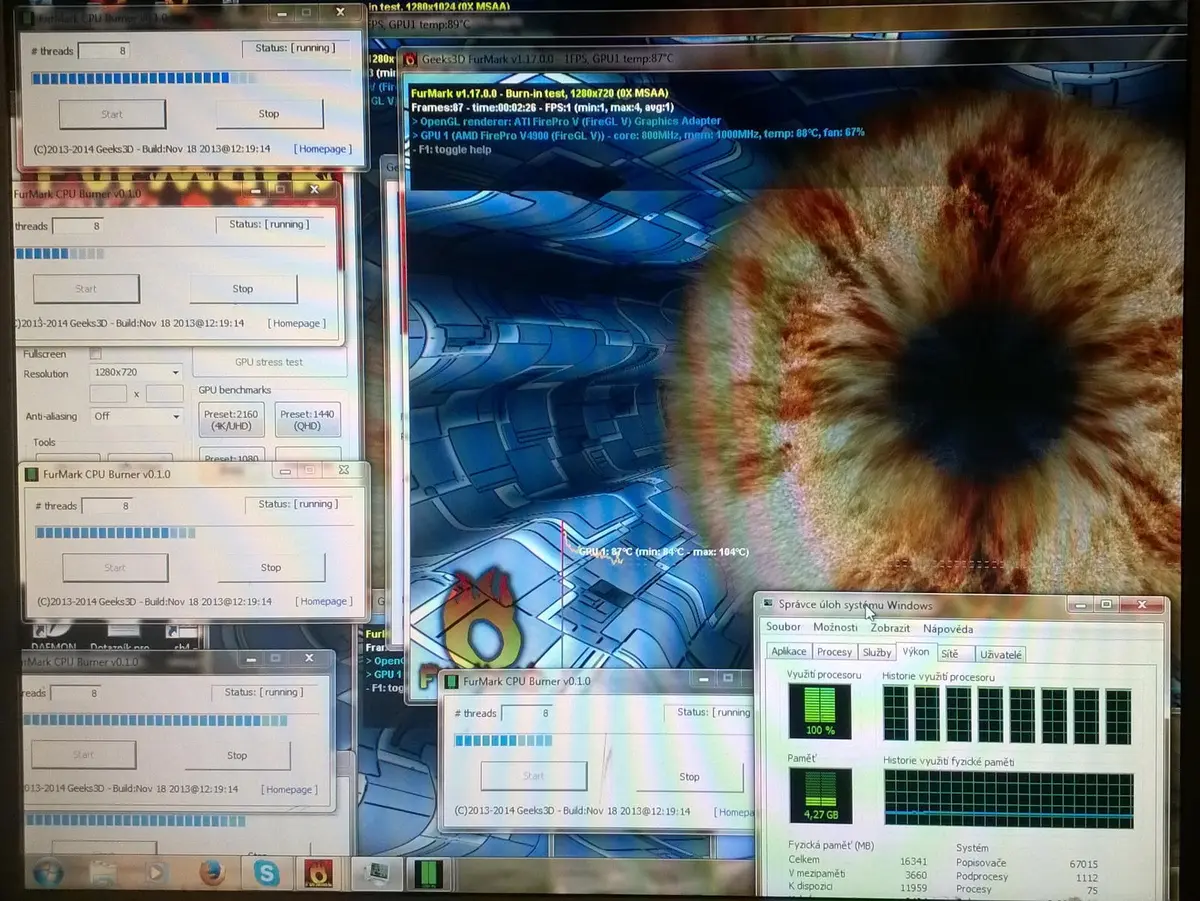Click the GPU stress test button

coord(269,362)
